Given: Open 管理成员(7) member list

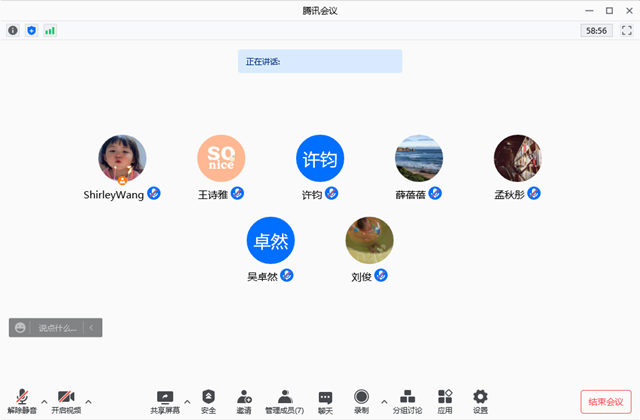Looking at the screenshot, I should coord(285,400).
